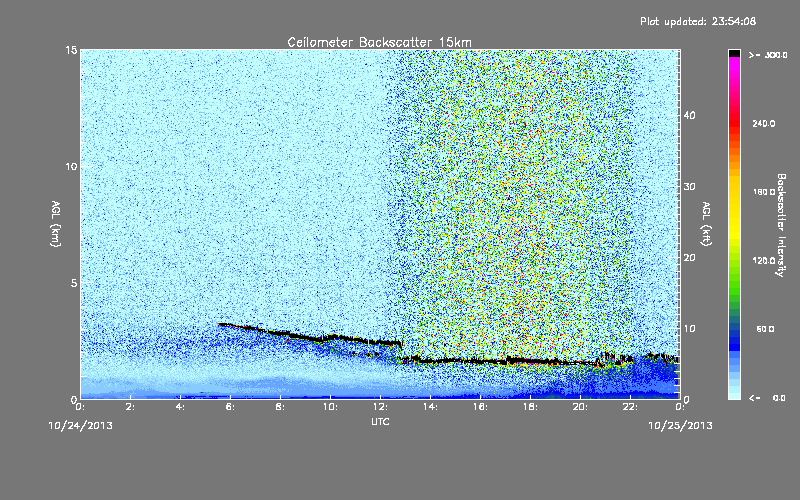Click the 30 tick on the kft axis
The width and height of the screenshot is (800, 500).
[x=689, y=187]
